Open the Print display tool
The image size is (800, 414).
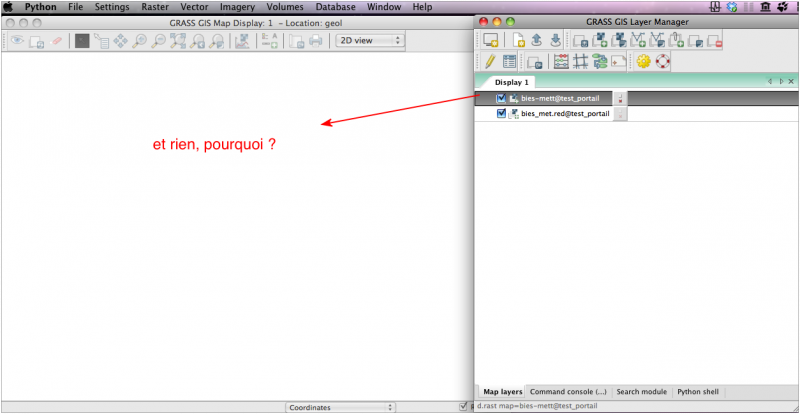(315, 41)
